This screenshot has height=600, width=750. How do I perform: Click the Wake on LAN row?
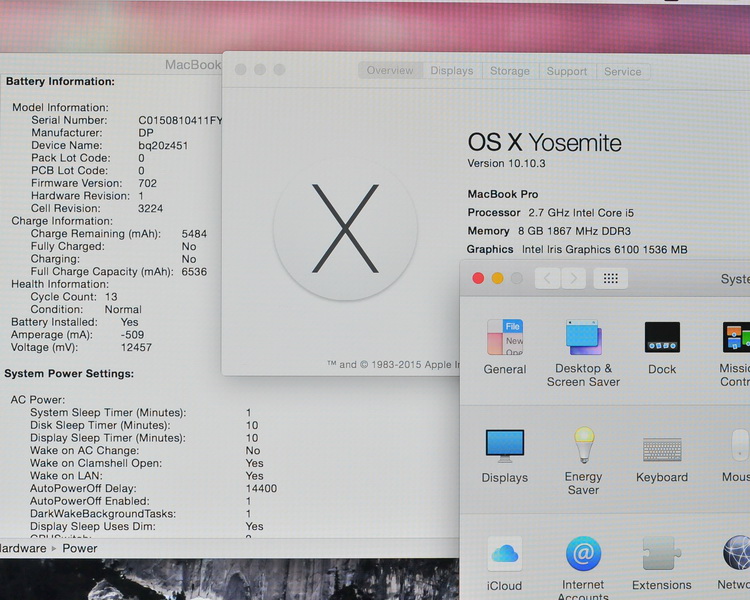147,476
